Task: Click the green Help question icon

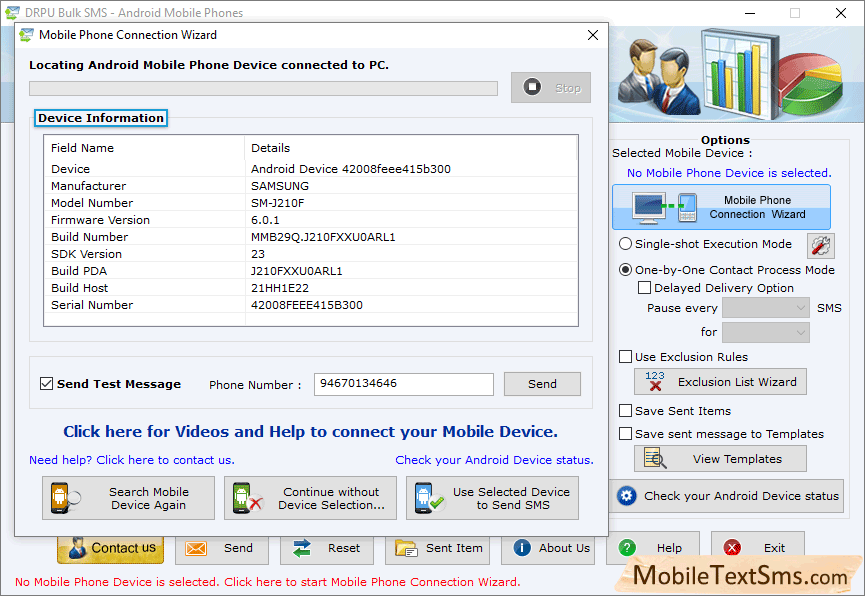Action: (x=627, y=547)
